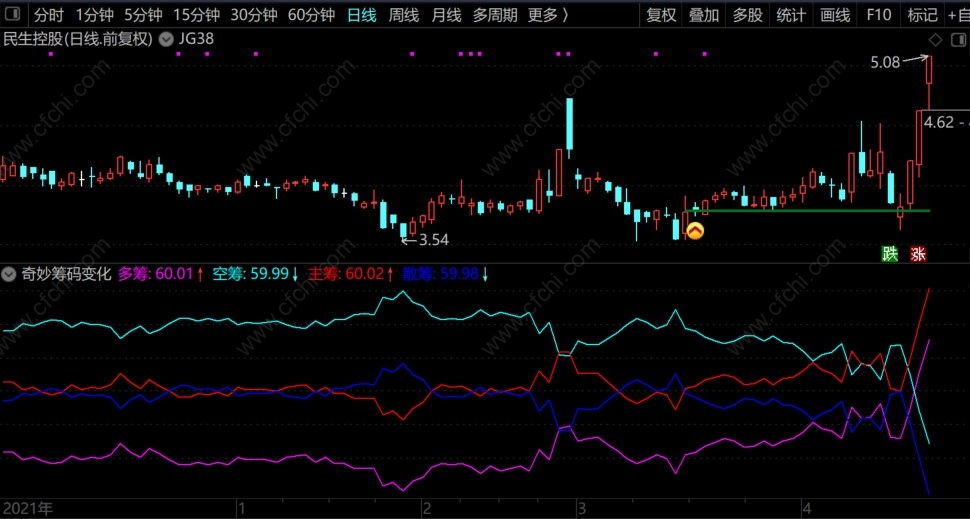Click the 民生控股(日线.前复权) title

78,40
